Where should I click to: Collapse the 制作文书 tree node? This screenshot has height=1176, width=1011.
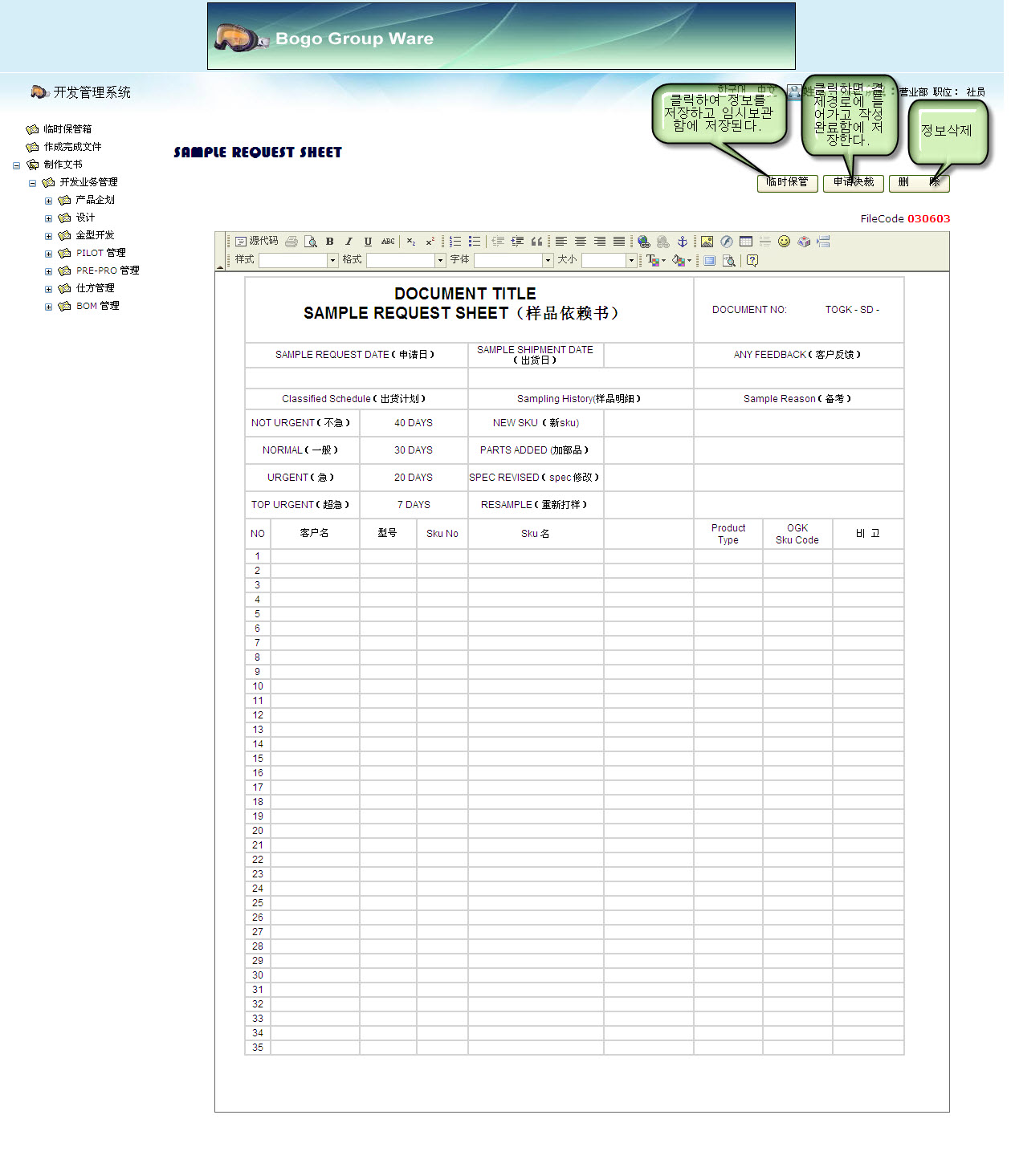(x=16, y=165)
